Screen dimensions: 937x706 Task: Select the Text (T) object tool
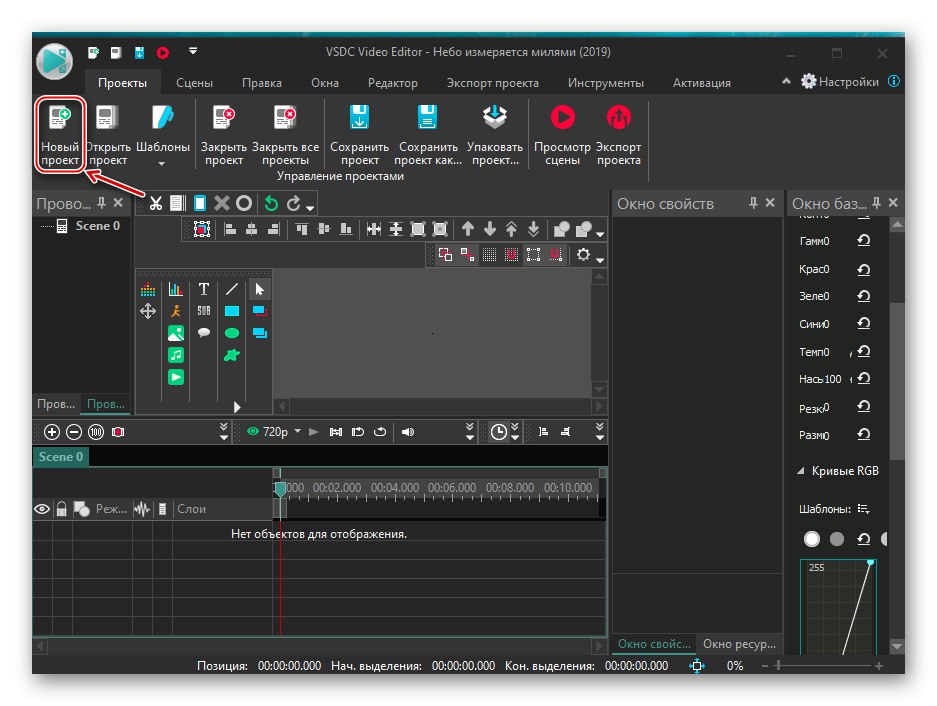[204, 289]
